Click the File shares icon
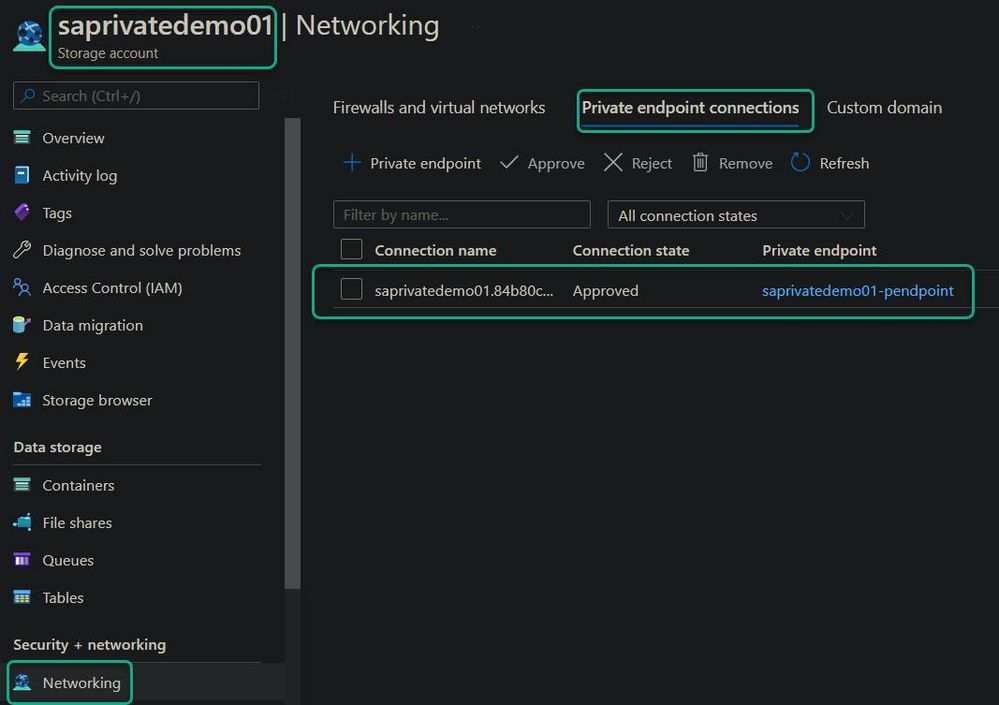 pos(22,522)
